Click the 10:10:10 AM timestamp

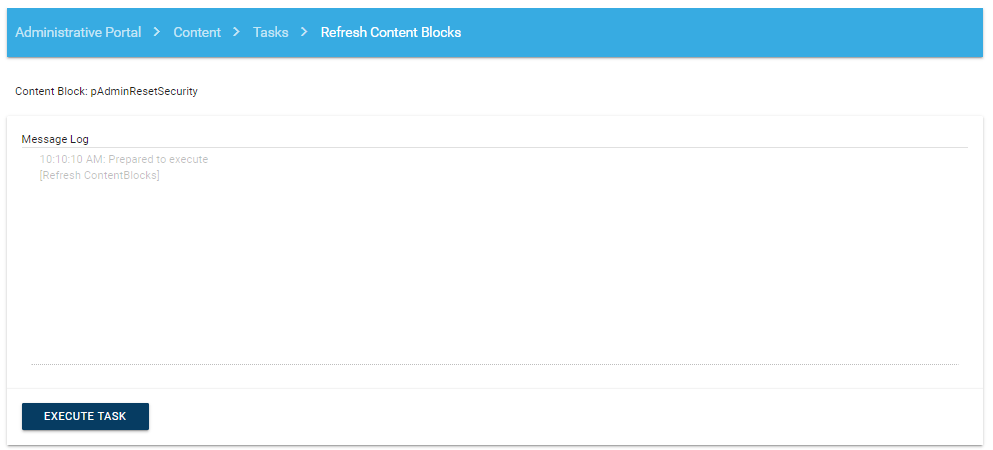click(71, 159)
